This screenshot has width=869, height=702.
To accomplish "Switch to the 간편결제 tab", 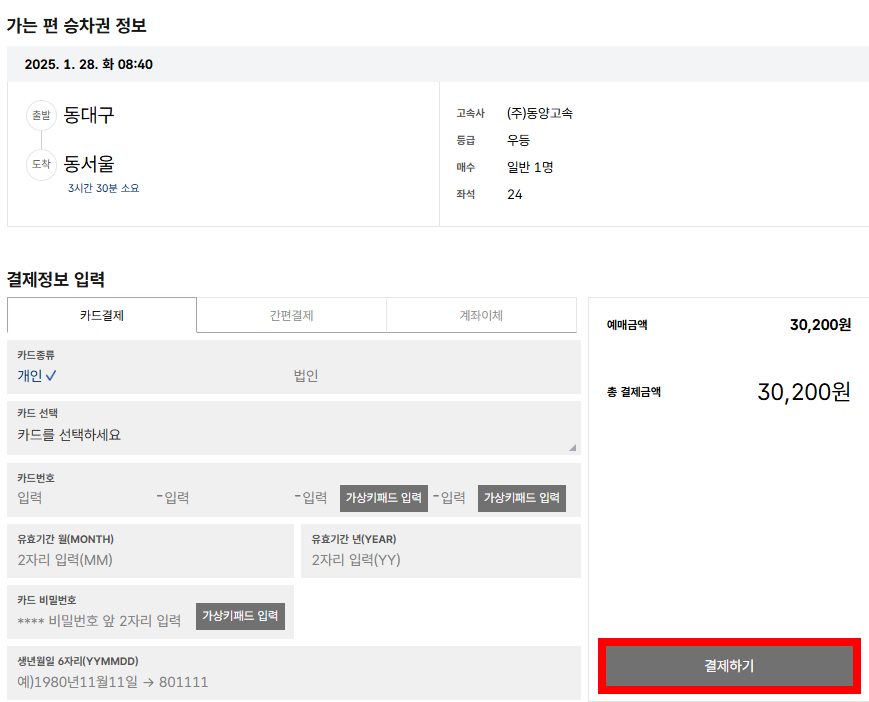I will 292,315.
